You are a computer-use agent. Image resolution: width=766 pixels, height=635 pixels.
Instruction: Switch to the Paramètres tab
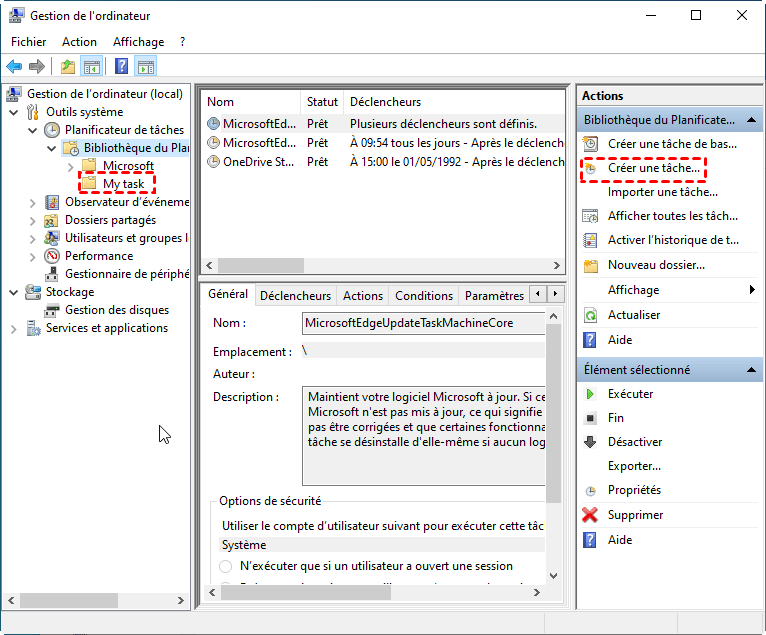click(494, 296)
